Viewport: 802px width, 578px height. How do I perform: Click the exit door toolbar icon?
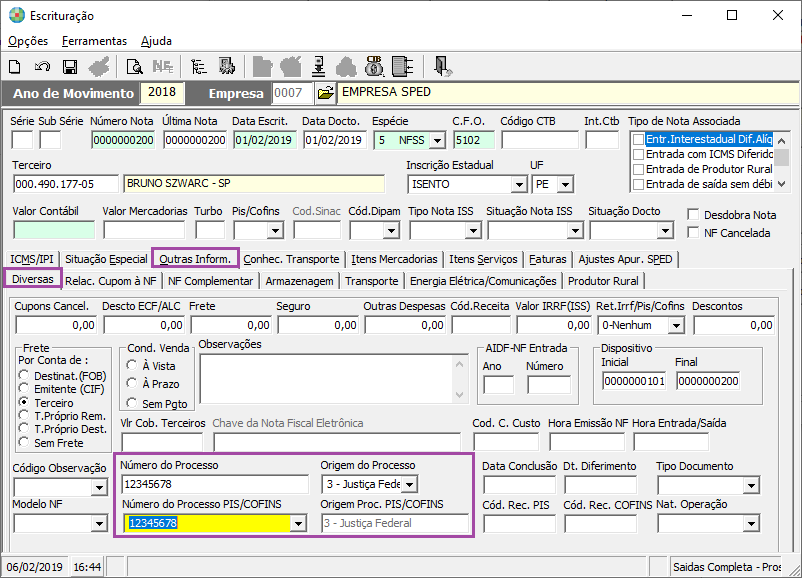point(442,67)
